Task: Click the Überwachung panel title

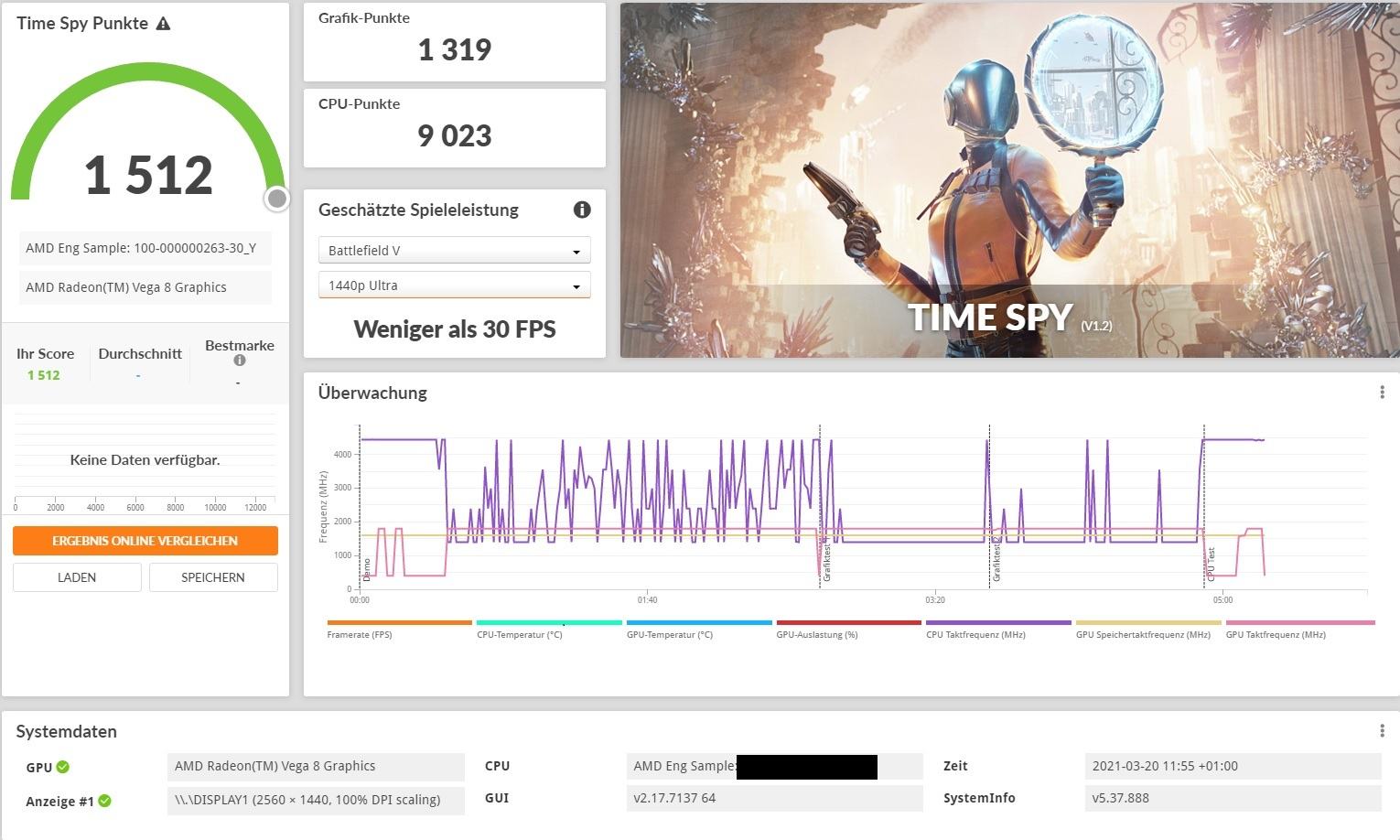Action: coord(372,393)
